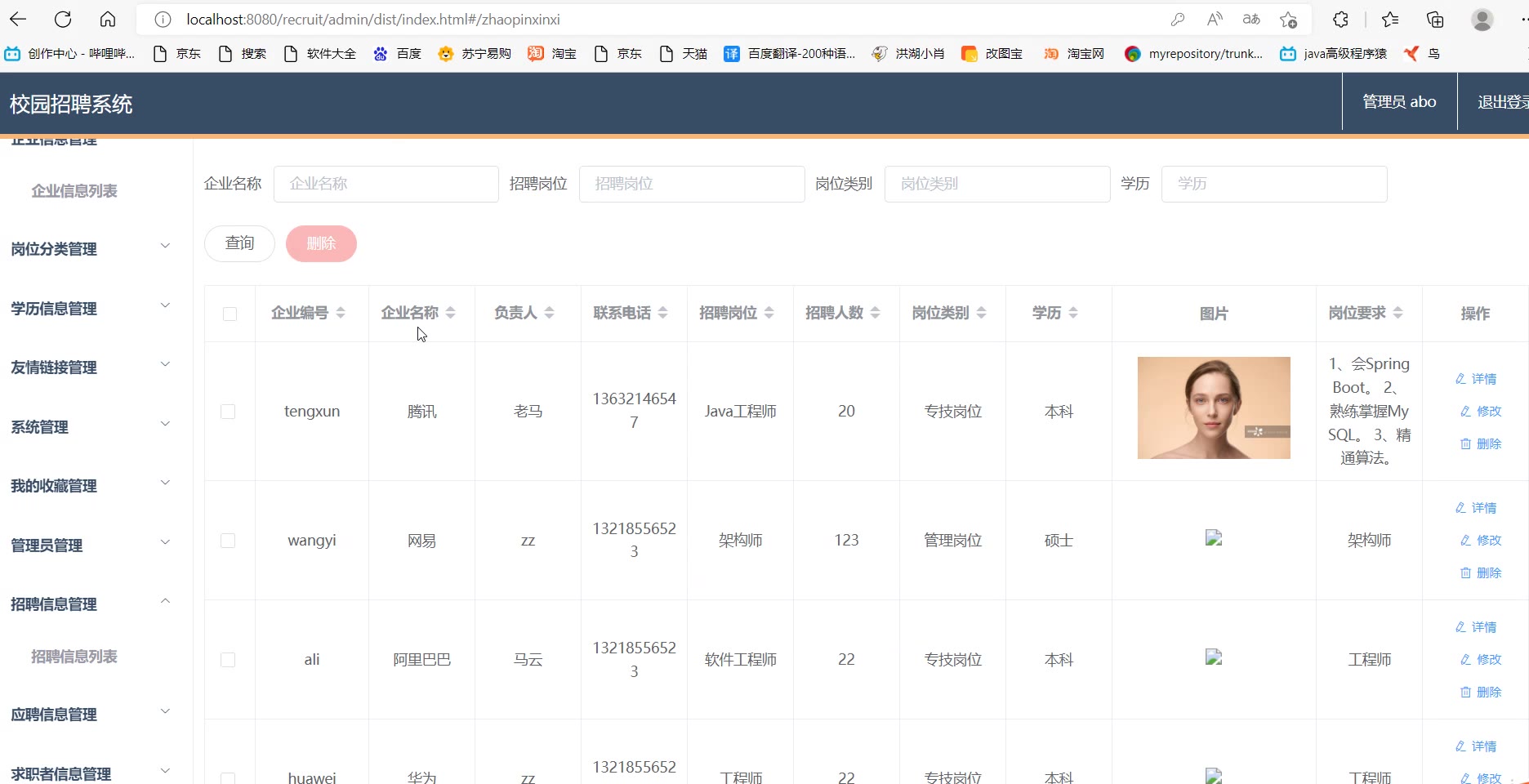The image size is (1529, 784).
Task: Open 创作中心 - 哔哩哔哩 bookmark
Action: coord(70,54)
